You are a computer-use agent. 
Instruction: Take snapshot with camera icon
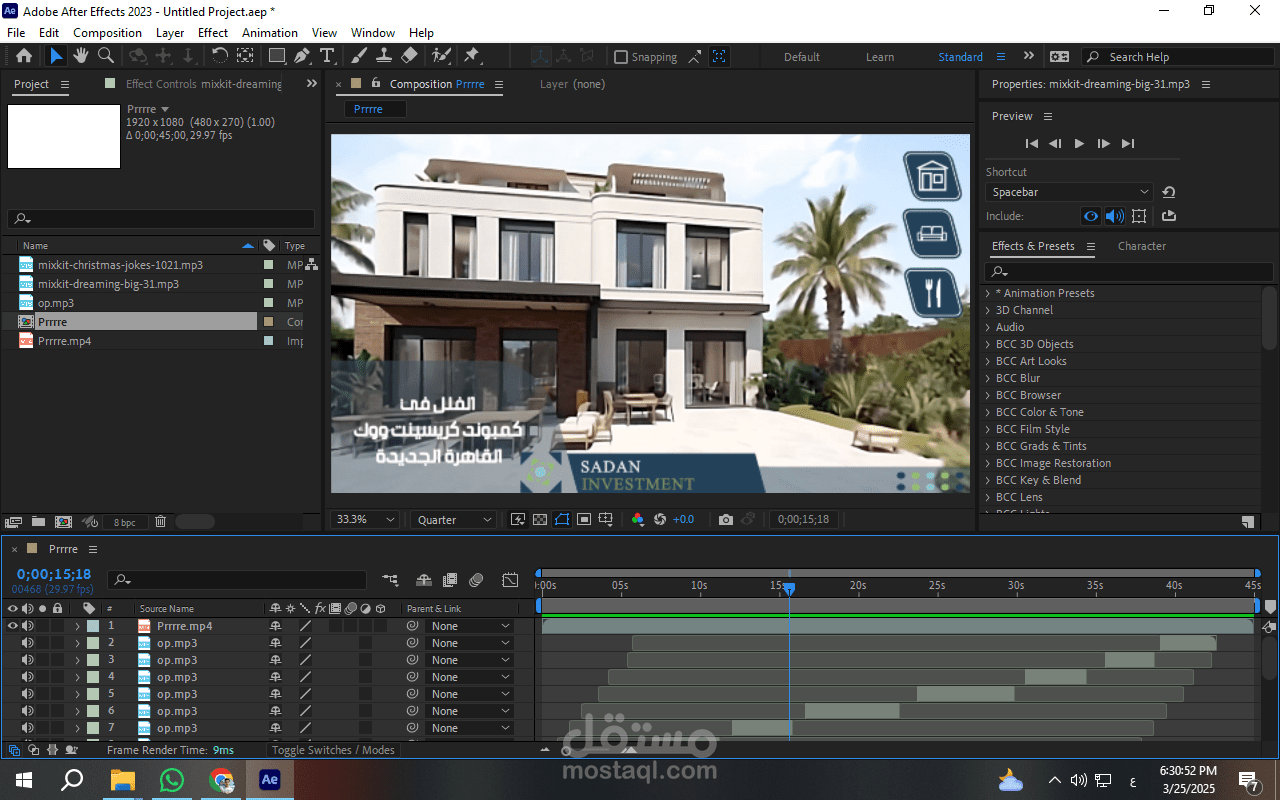pyautogui.click(x=726, y=520)
